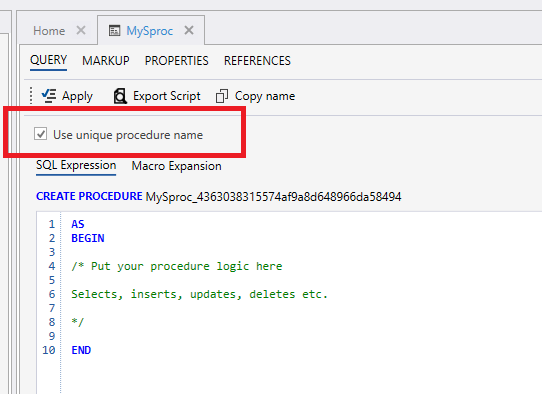Click line number 5 in gutter
The height and width of the screenshot is (394, 542).
pos(52,280)
